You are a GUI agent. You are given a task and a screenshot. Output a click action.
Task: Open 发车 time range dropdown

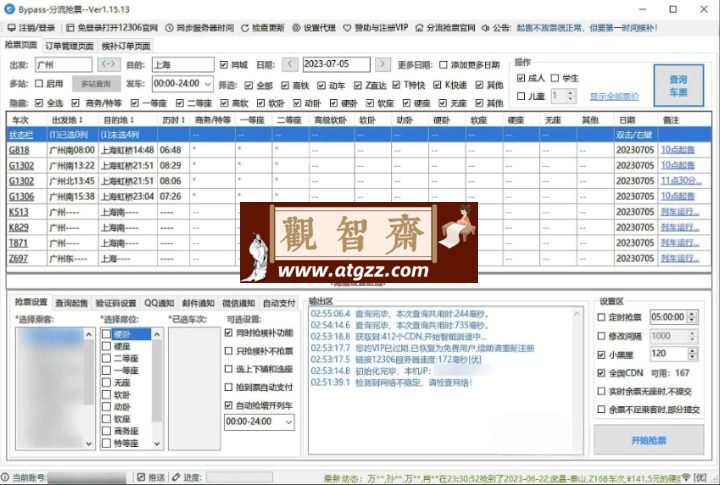coord(208,84)
